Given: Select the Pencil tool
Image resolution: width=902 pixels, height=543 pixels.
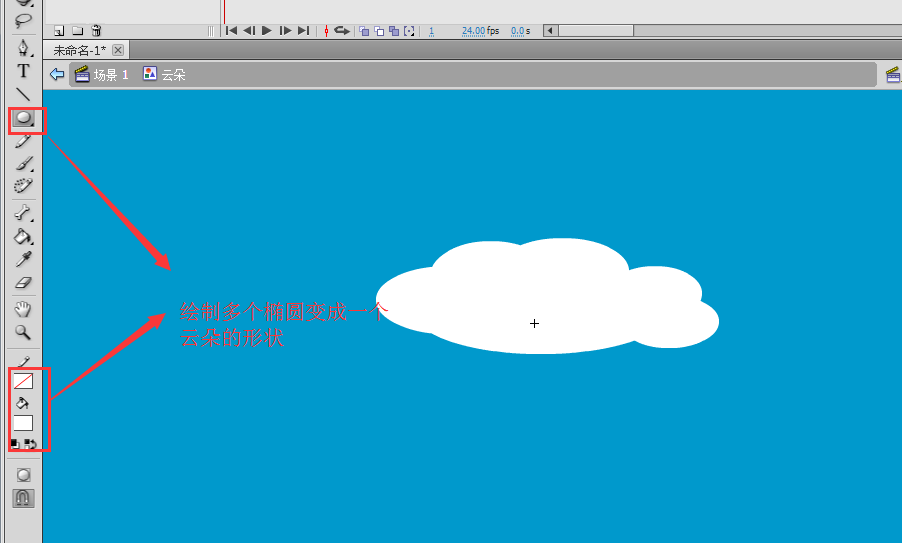Looking at the screenshot, I should (23, 141).
